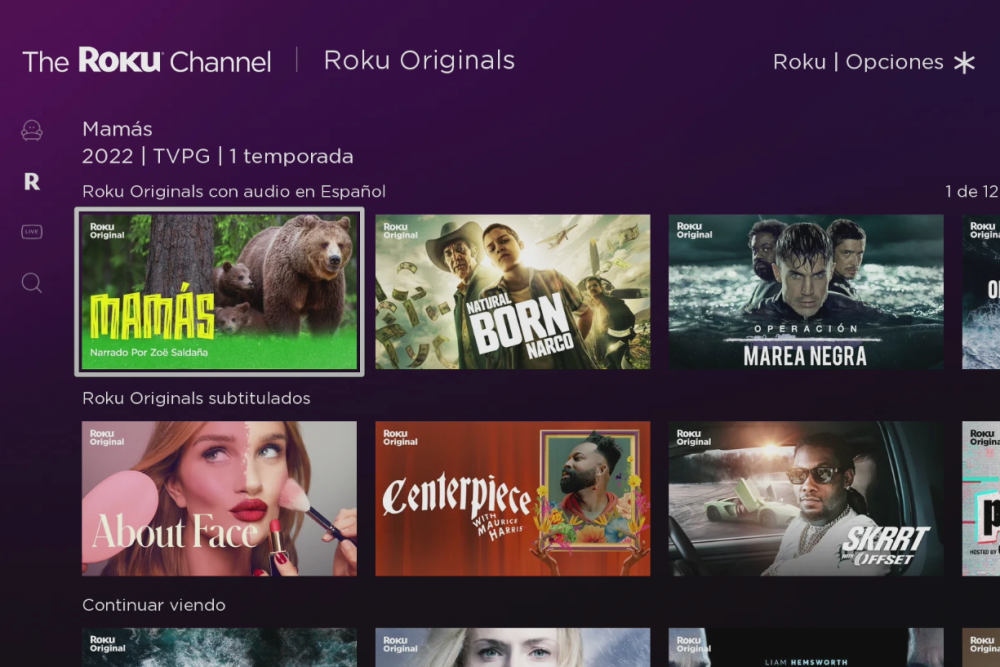Open the search magnifier icon
Image resolution: width=1000 pixels, height=667 pixels.
pos(32,282)
